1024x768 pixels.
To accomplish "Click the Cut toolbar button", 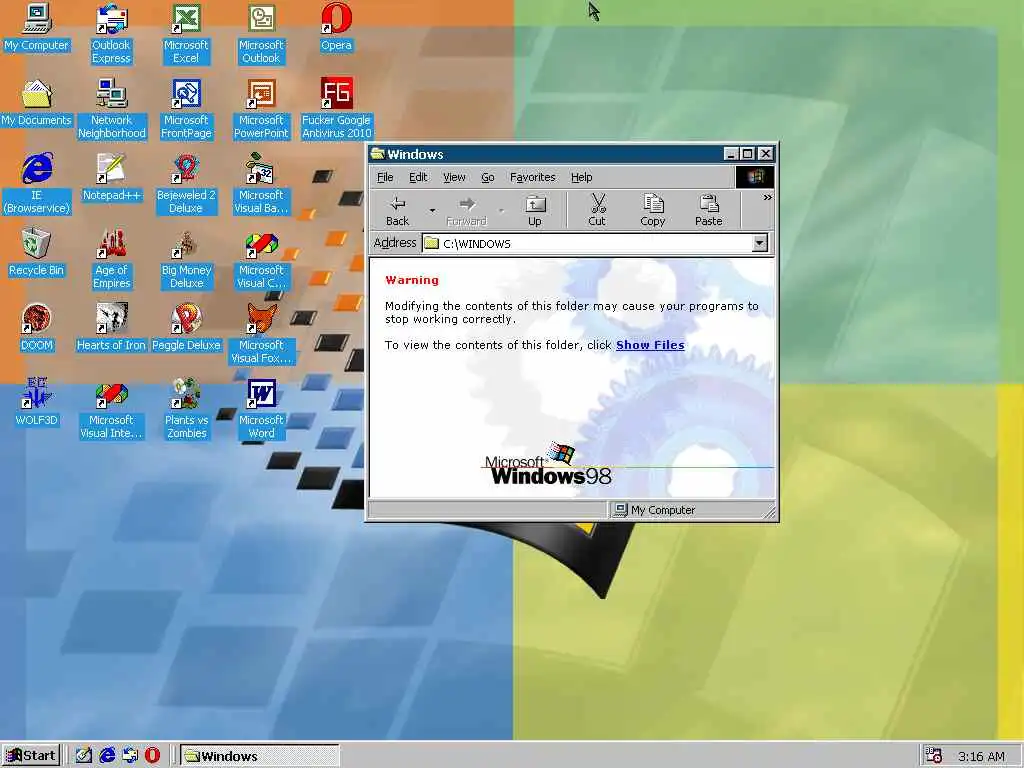I will (597, 210).
